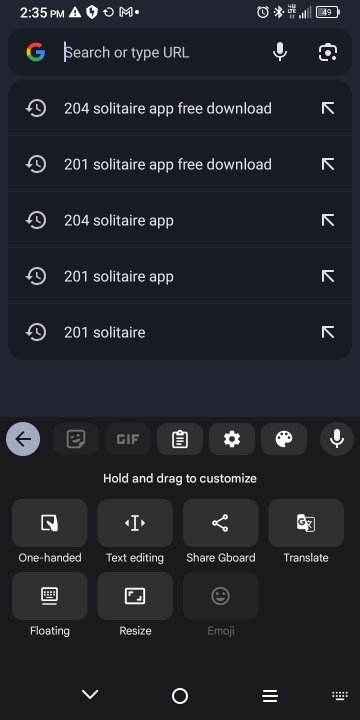Image resolution: width=360 pixels, height=720 pixels.
Task: Tap the Gboard voice typing microphone
Action: click(x=337, y=439)
